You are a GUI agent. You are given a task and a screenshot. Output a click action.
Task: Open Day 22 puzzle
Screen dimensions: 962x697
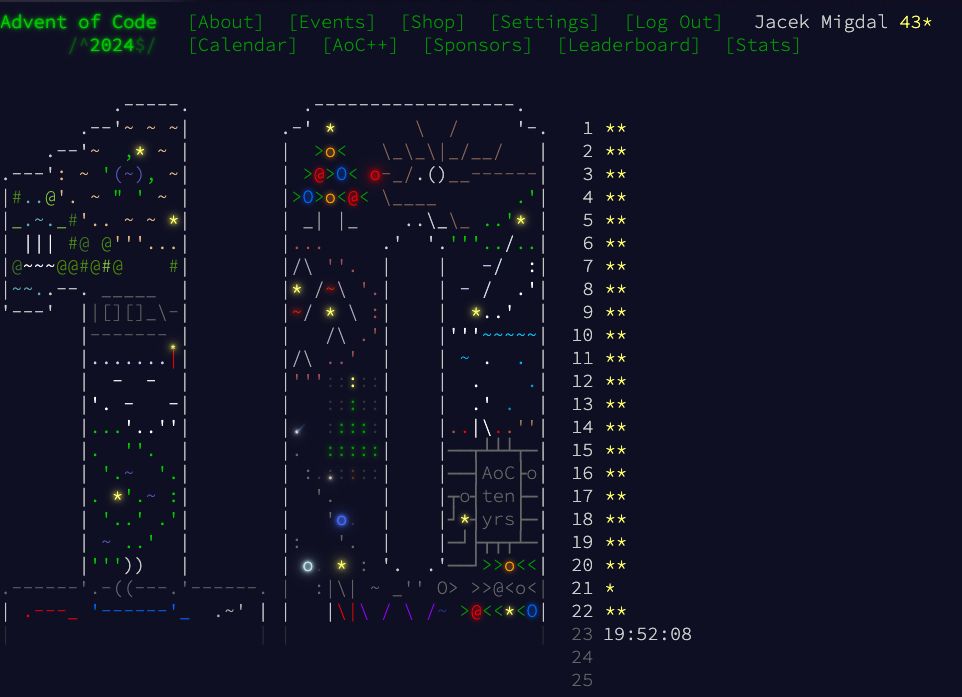tap(599, 611)
